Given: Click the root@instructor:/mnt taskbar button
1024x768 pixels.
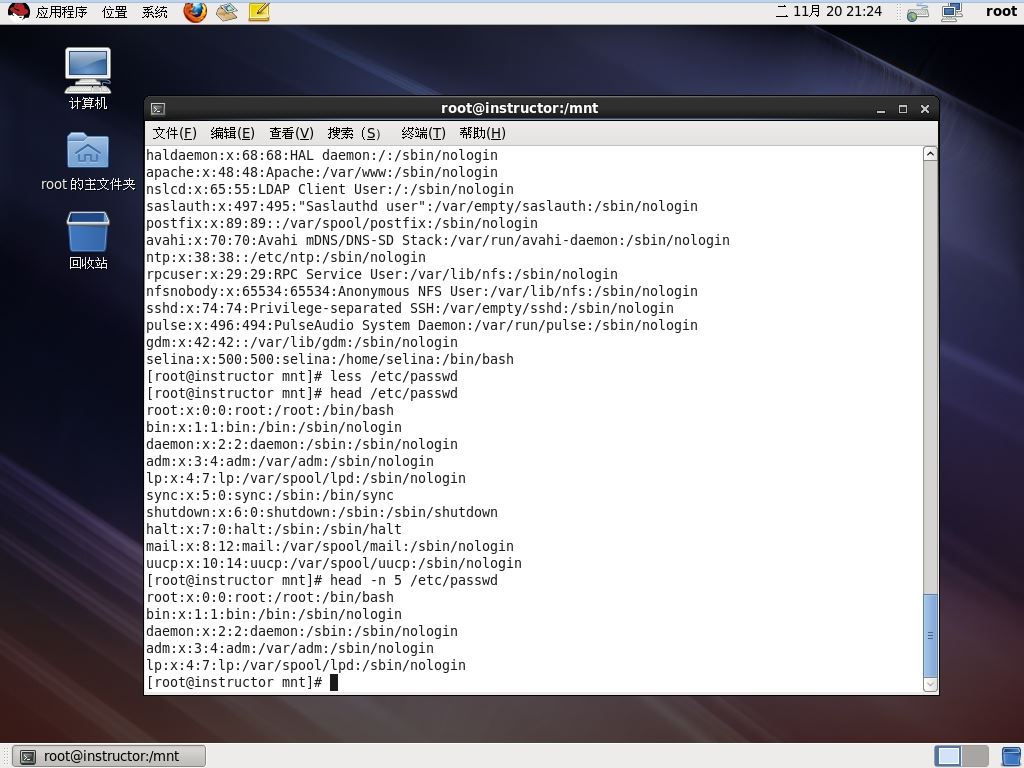Looking at the screenshot, I should (x=109, y=756).
